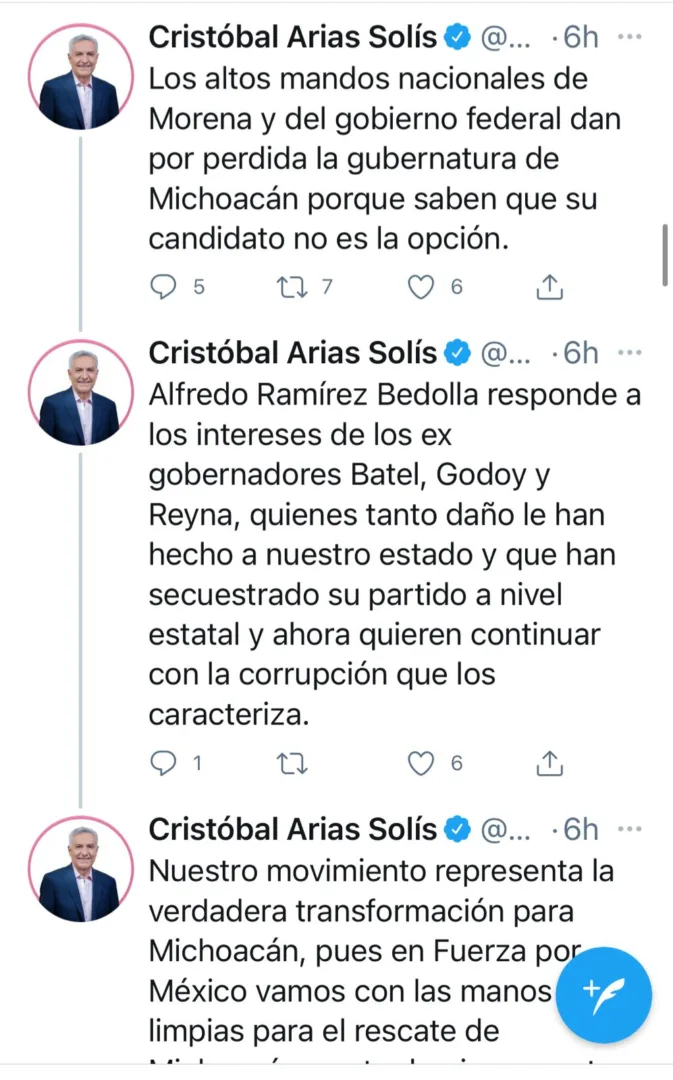The height and width of the screenshot is (1080, 673).
Task: Share the Morena gubernatura tweet
Action: point(549,287)
